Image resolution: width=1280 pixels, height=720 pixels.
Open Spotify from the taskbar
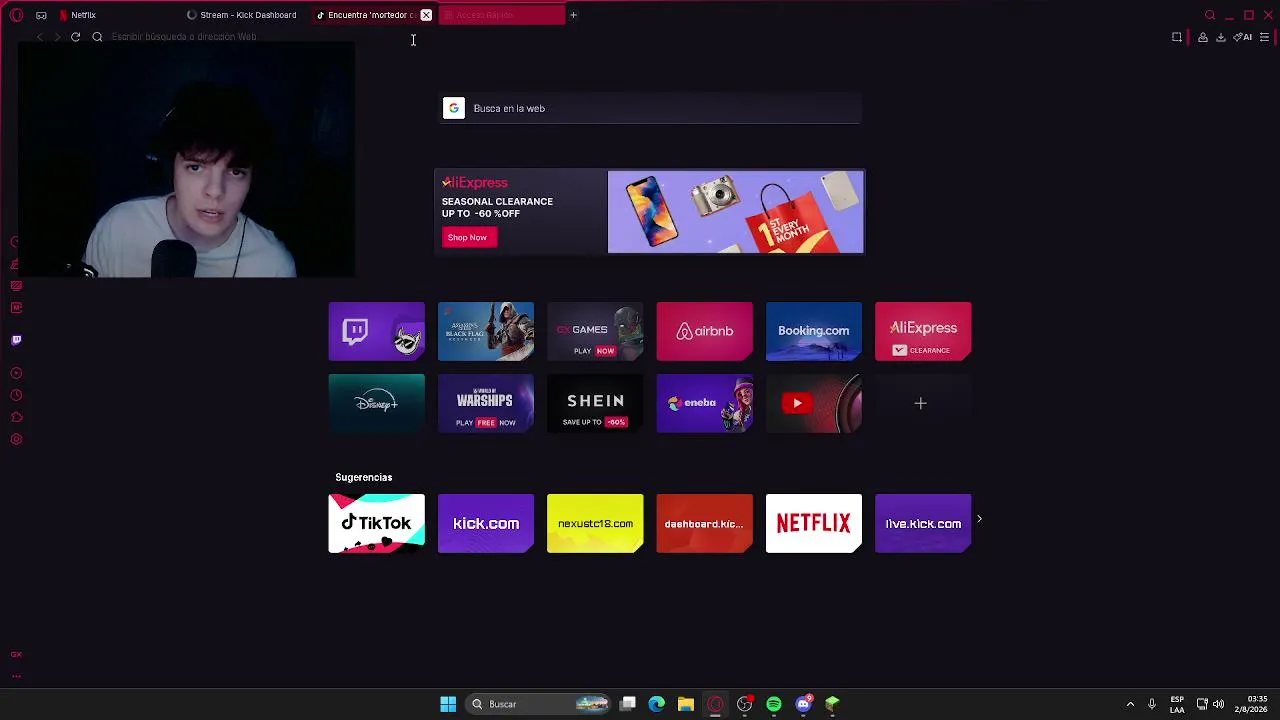[x=774, y=704]
